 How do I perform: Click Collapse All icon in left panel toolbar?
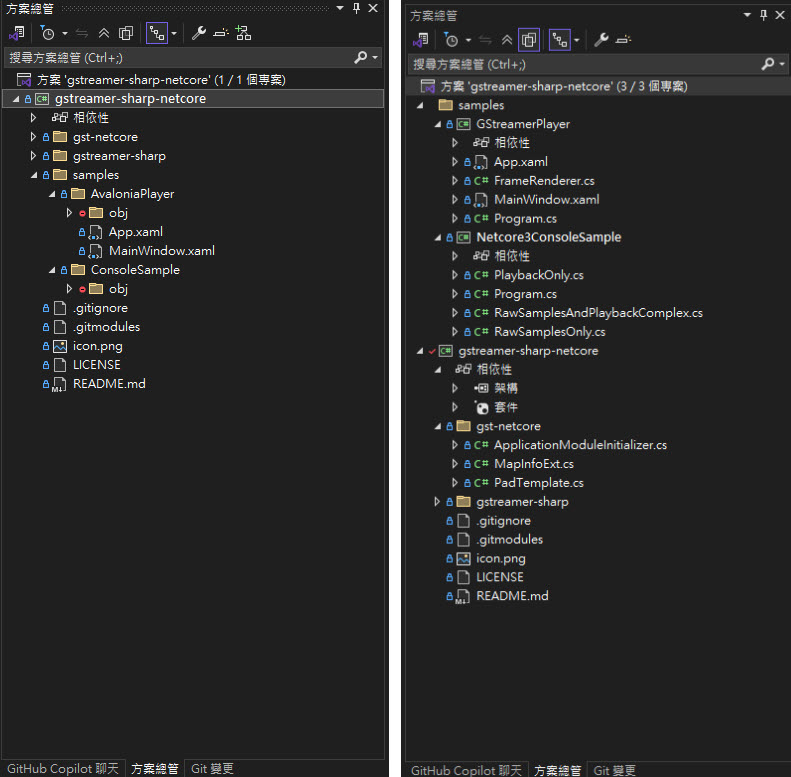(104, 33)
